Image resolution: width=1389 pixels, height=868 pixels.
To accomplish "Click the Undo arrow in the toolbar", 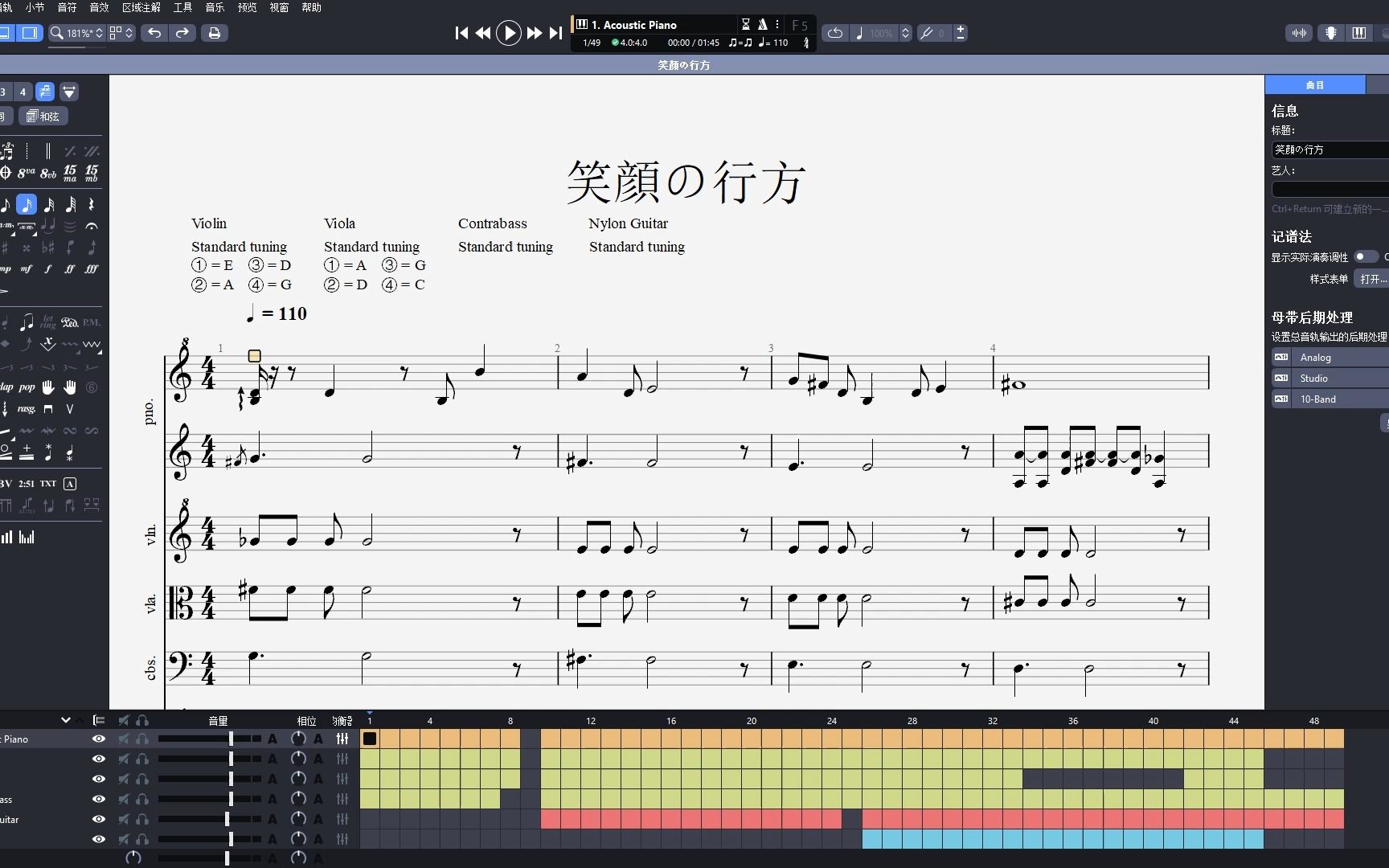I will [x=154, y=33].
